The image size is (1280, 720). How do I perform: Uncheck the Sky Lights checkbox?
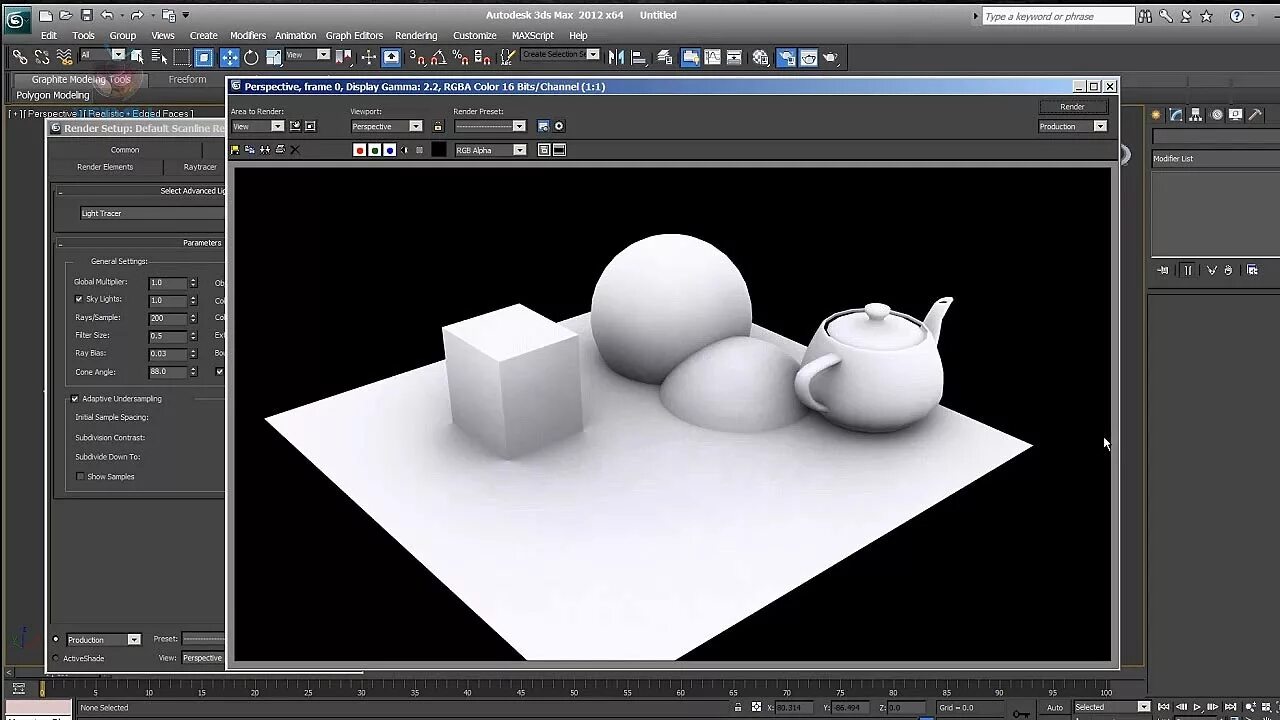79,299
